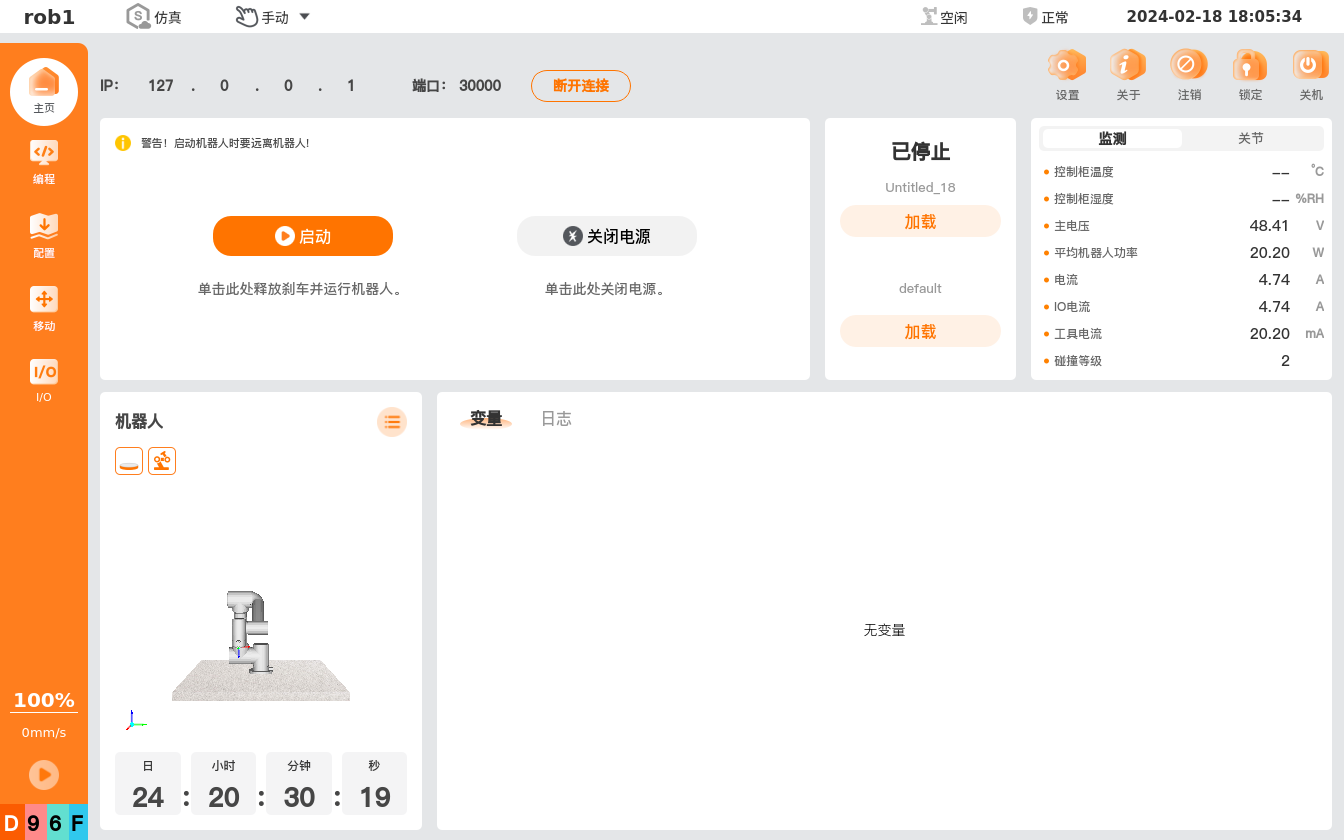
Task: Click the port value 30000
Action: coord(480,86)
